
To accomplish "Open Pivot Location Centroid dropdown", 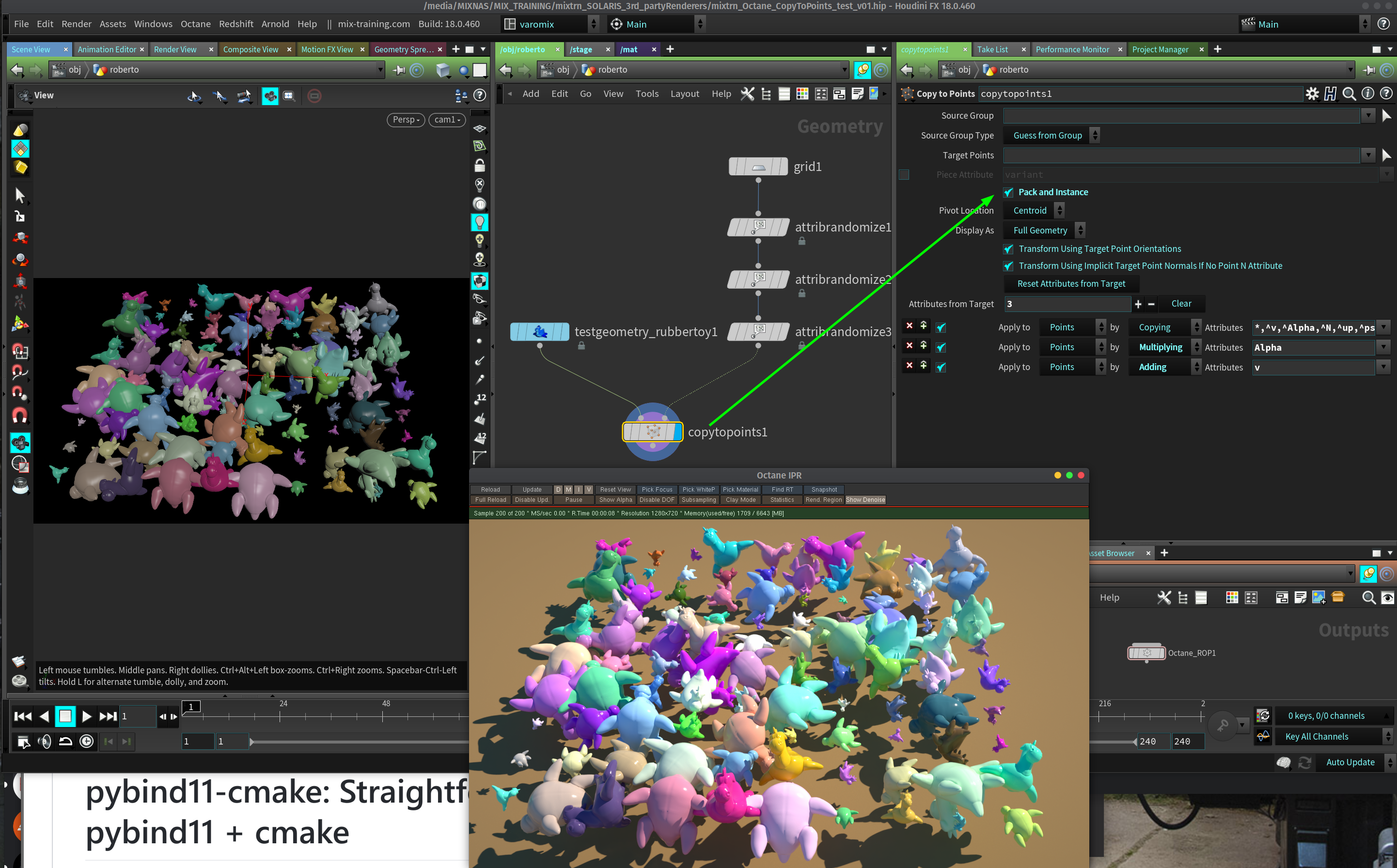I will click(1035, 211).
